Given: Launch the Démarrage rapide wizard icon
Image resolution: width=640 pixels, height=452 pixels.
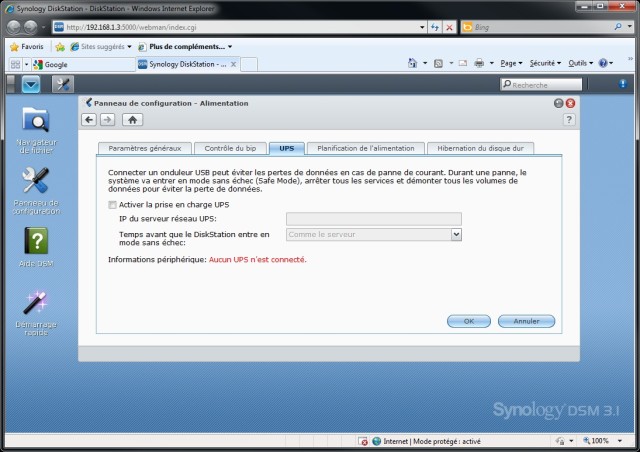Looking at the screenshot, I should pos(36,303).
